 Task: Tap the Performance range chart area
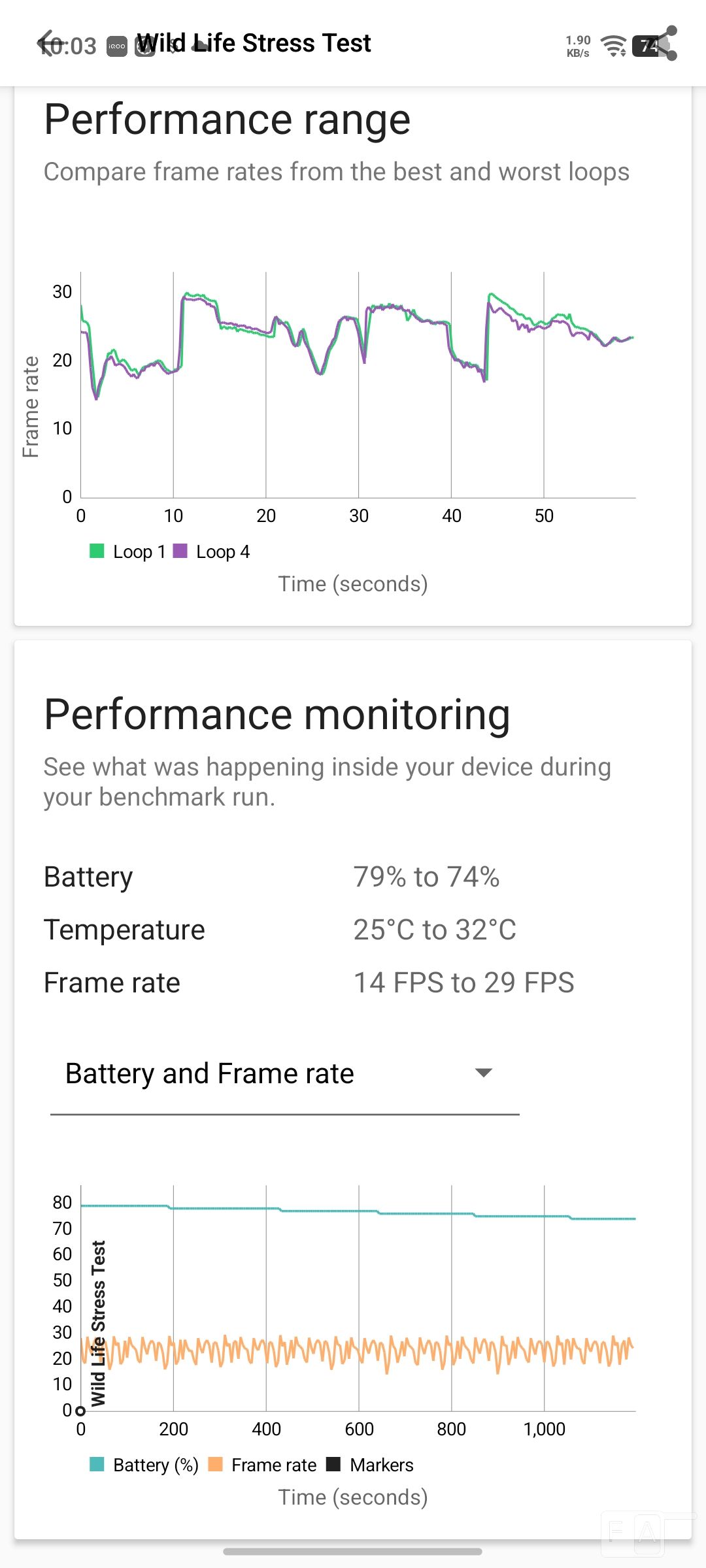tap(358, 385)
